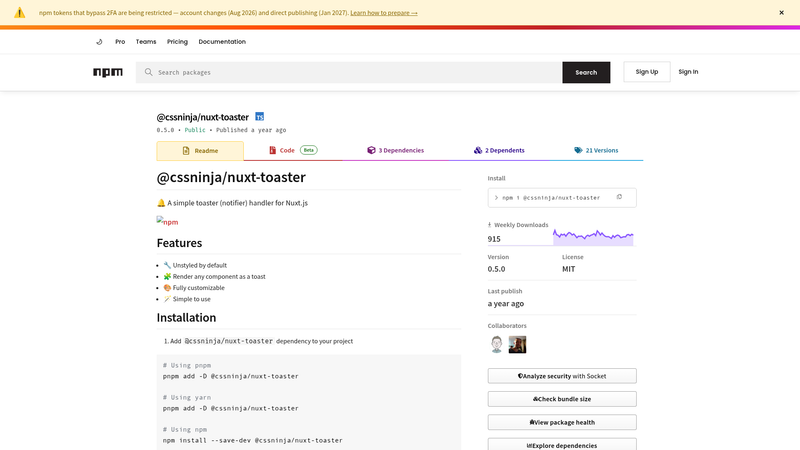Click the install command box
This screenshot has height=450, width=800.
[562, 197]
